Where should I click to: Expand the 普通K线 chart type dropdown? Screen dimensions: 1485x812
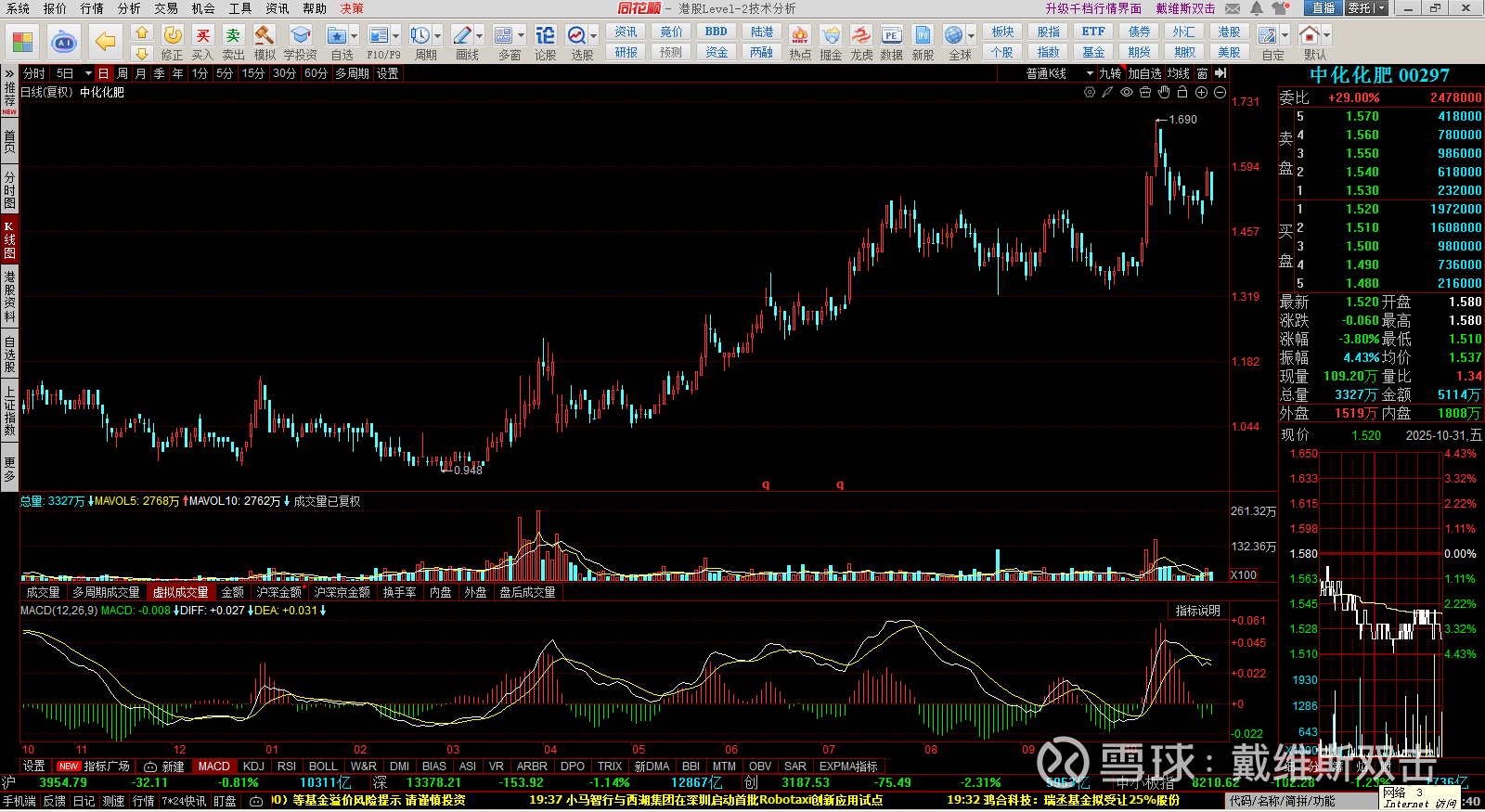tap(1090, 73)
